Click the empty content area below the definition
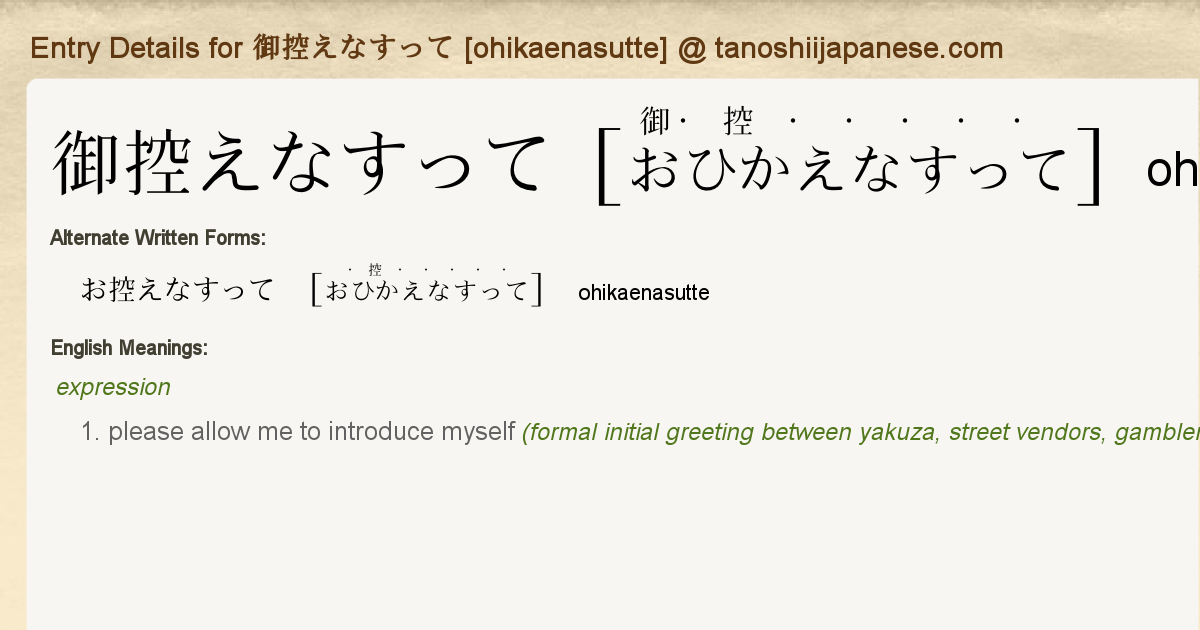The width and height of the screenshot is (1200, 630). coord(612,540)
